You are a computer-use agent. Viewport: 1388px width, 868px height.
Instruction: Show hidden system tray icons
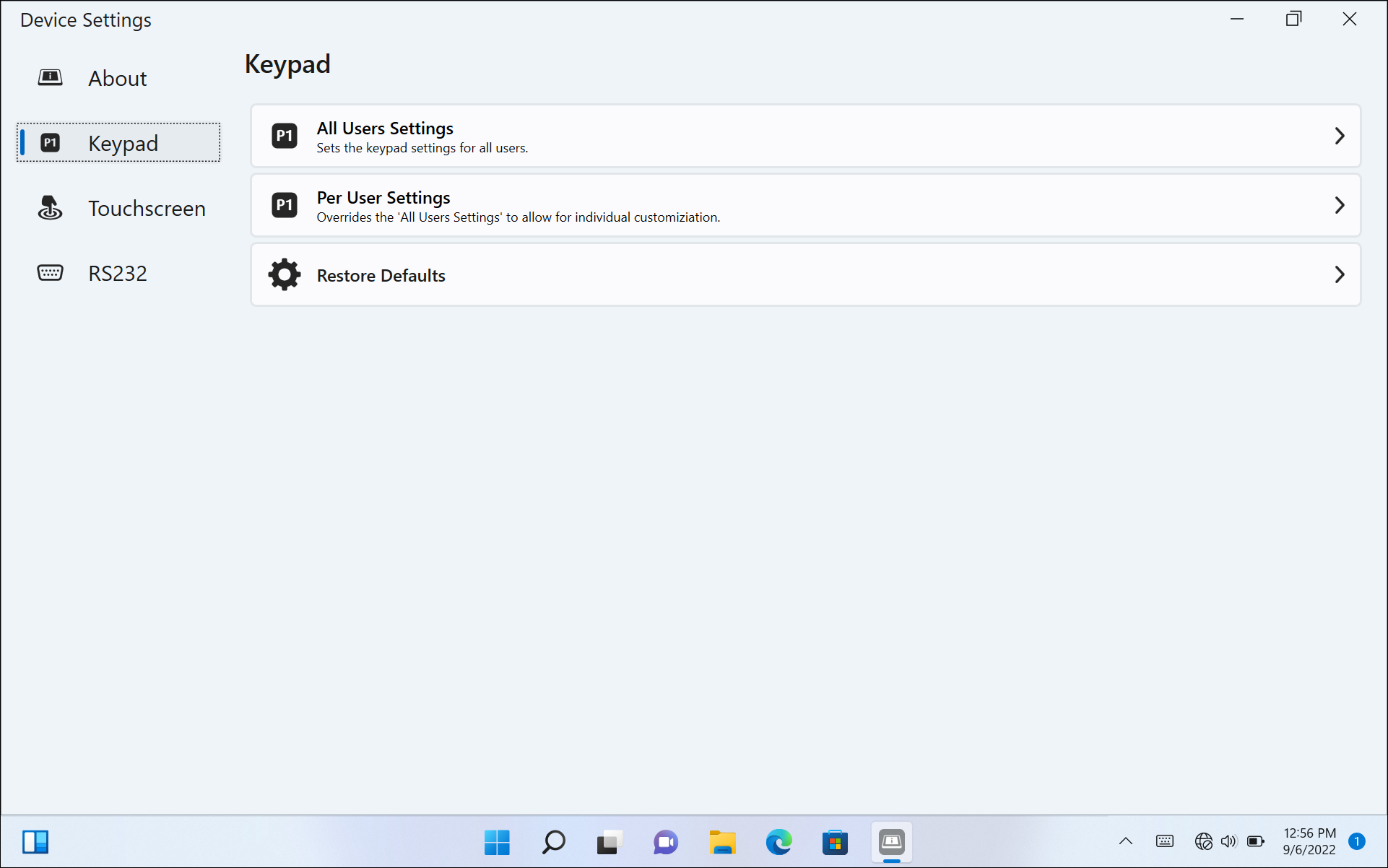click(x=1125, y=841)
